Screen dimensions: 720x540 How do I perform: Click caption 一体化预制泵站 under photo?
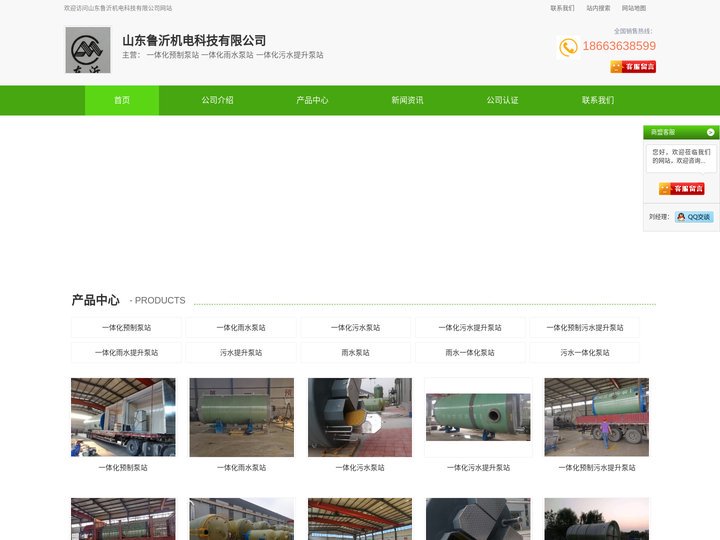[123, 467]
